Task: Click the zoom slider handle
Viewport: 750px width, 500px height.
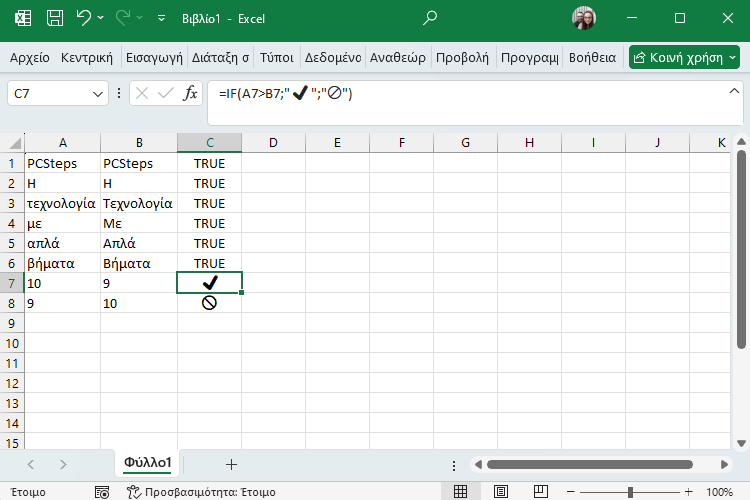Action: [x=630, y=492]
